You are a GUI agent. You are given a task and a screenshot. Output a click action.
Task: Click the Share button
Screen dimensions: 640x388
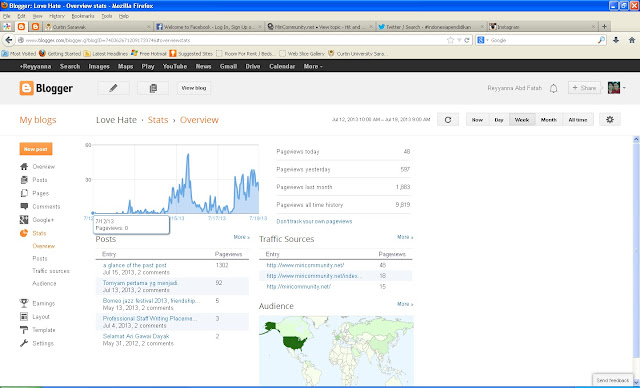tap(584, 88)
